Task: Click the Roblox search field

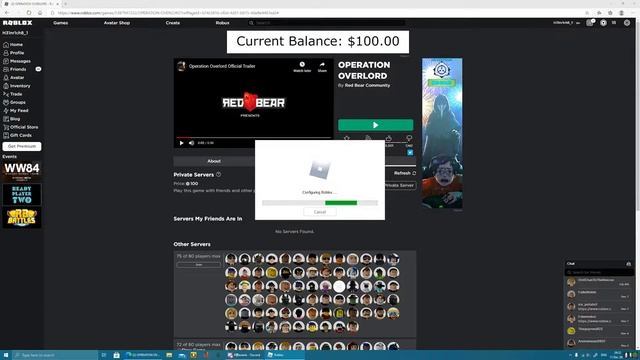Action: pyautogui.click(x=327, y=23)
